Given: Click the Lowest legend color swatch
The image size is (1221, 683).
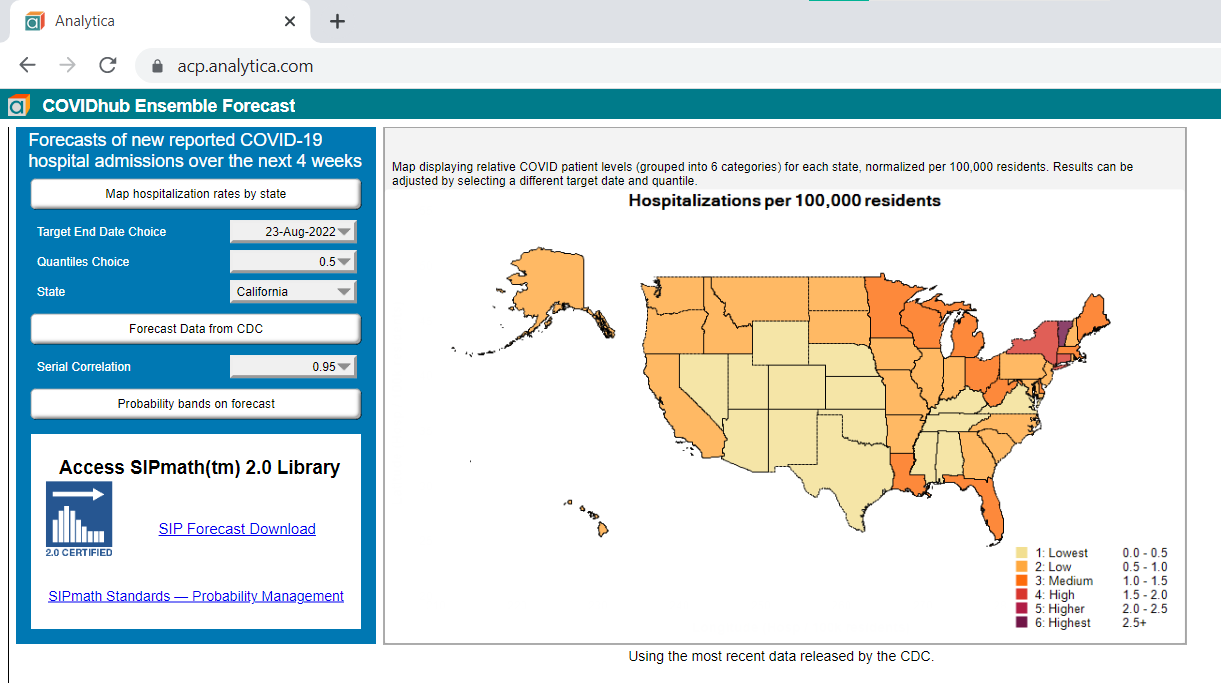Looking at the screenshot, I should point(1022,553).
